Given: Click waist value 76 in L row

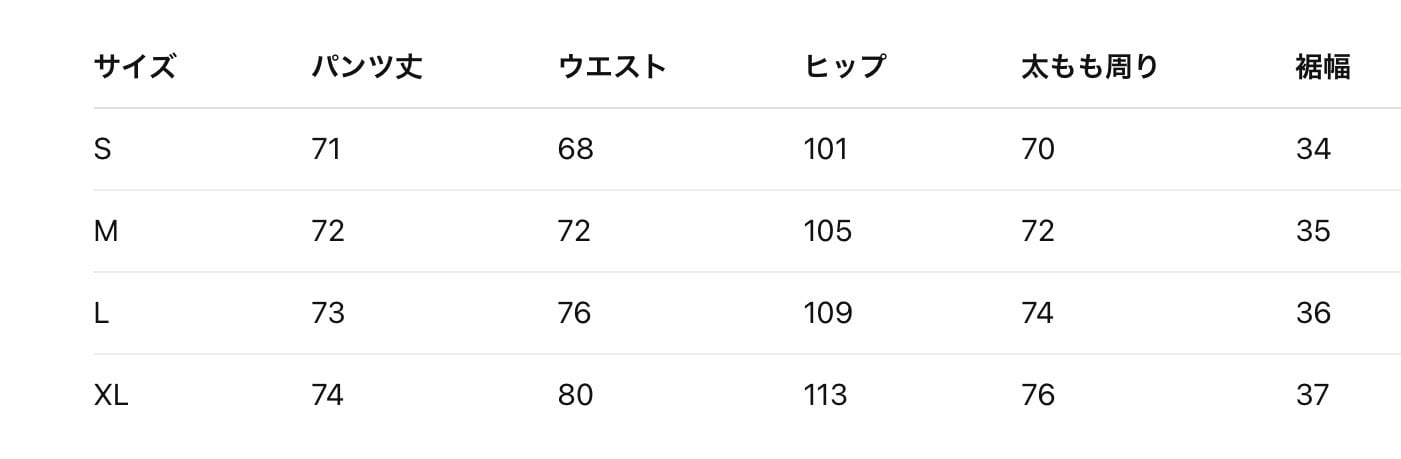Looking at the screenshot, I should 575,313.
